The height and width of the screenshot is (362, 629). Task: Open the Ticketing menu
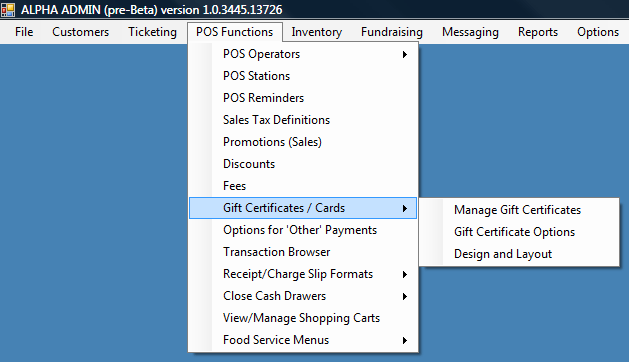152,32
